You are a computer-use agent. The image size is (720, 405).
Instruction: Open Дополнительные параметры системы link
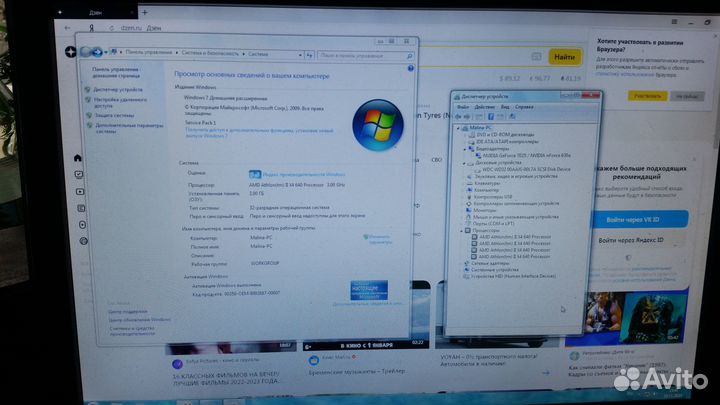point(129,128)
